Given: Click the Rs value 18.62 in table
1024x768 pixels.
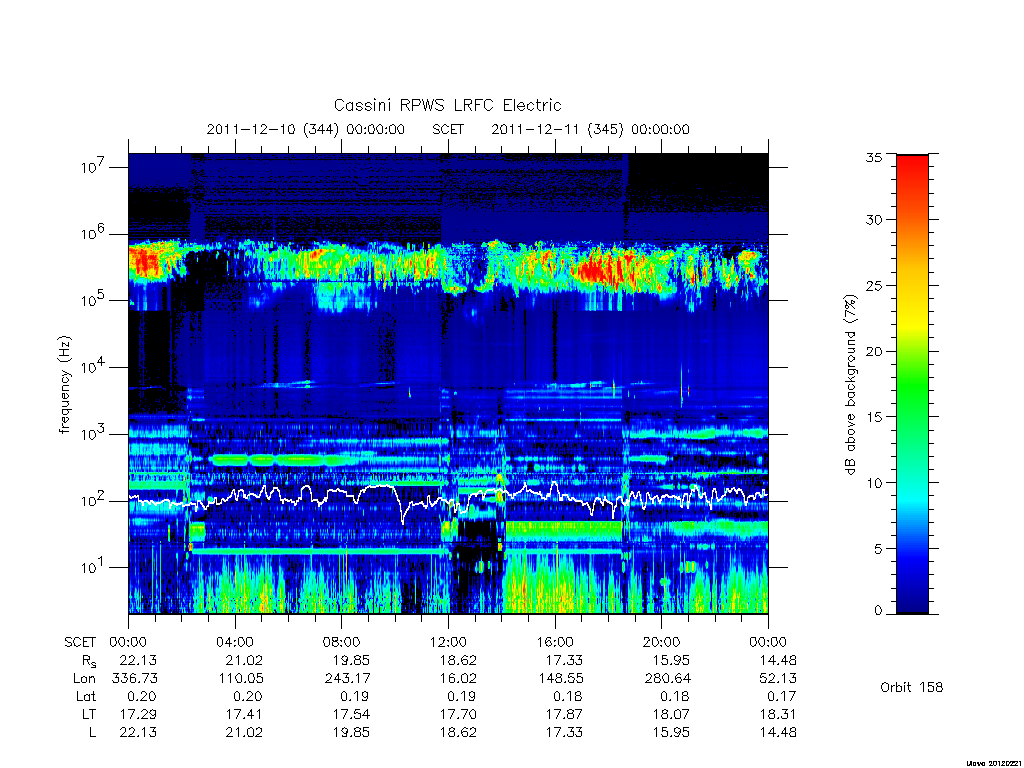Looking at the screenshot, I should click(x=458, y=660).
